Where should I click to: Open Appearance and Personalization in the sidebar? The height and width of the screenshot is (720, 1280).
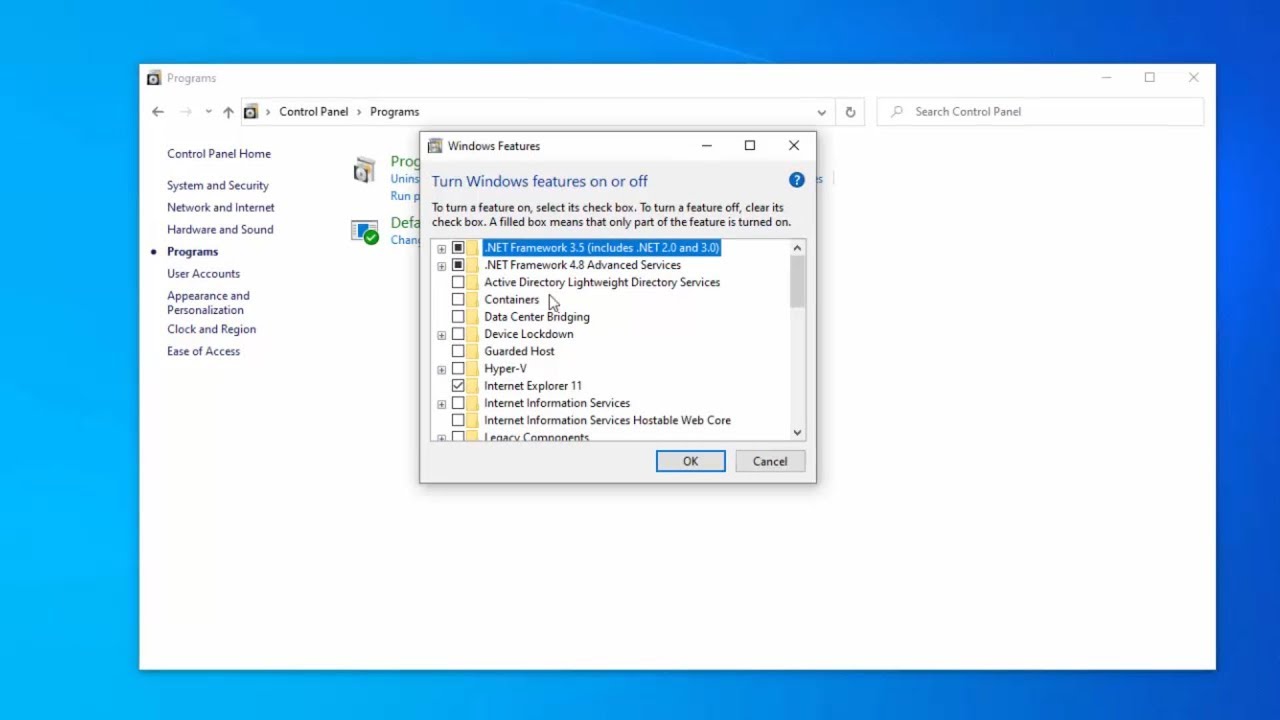click(x=208, y=303)
